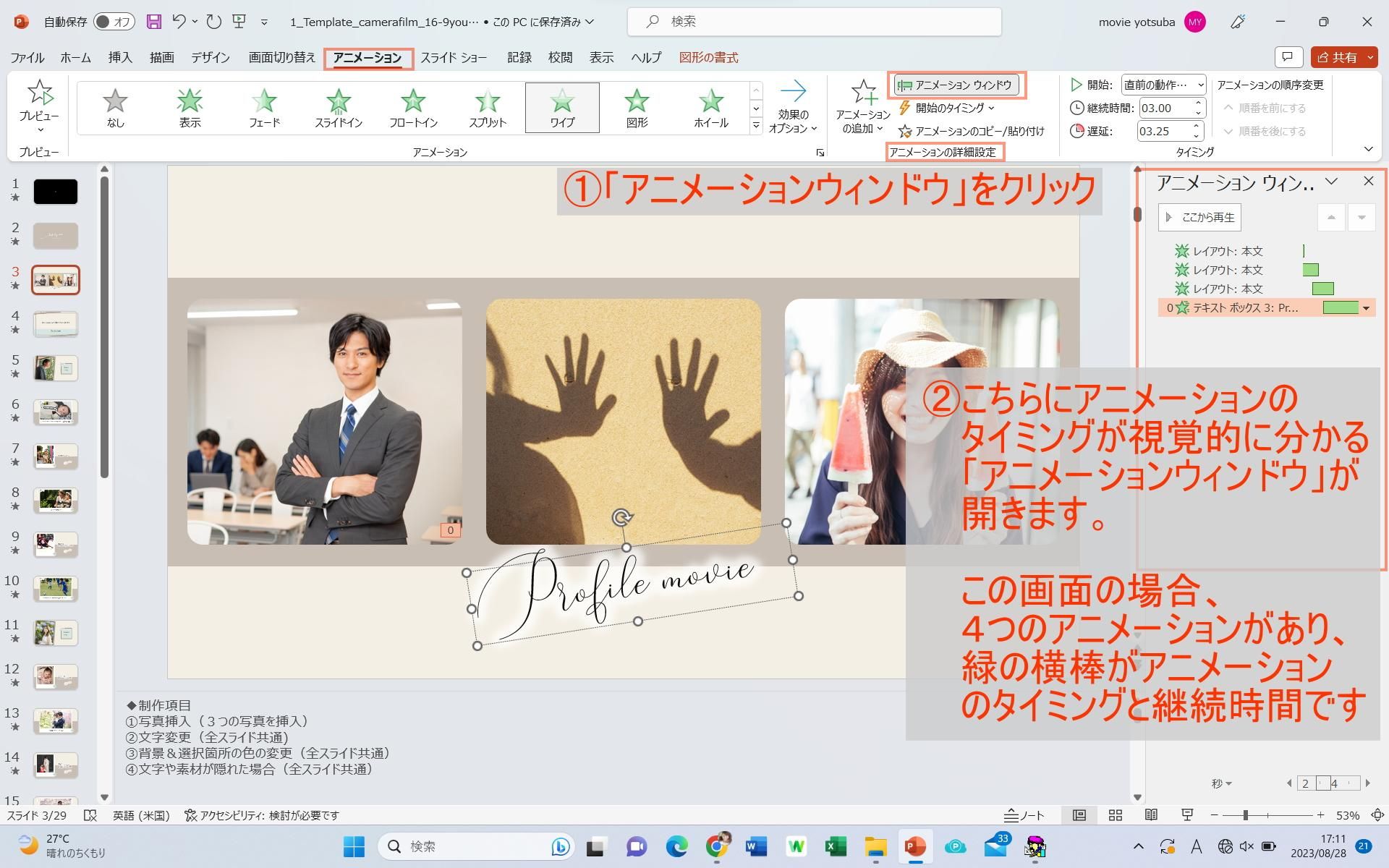The image size is (1389, 868).
Task: Switch to Slide Sorter view icon
Action: coord(1116,815)
